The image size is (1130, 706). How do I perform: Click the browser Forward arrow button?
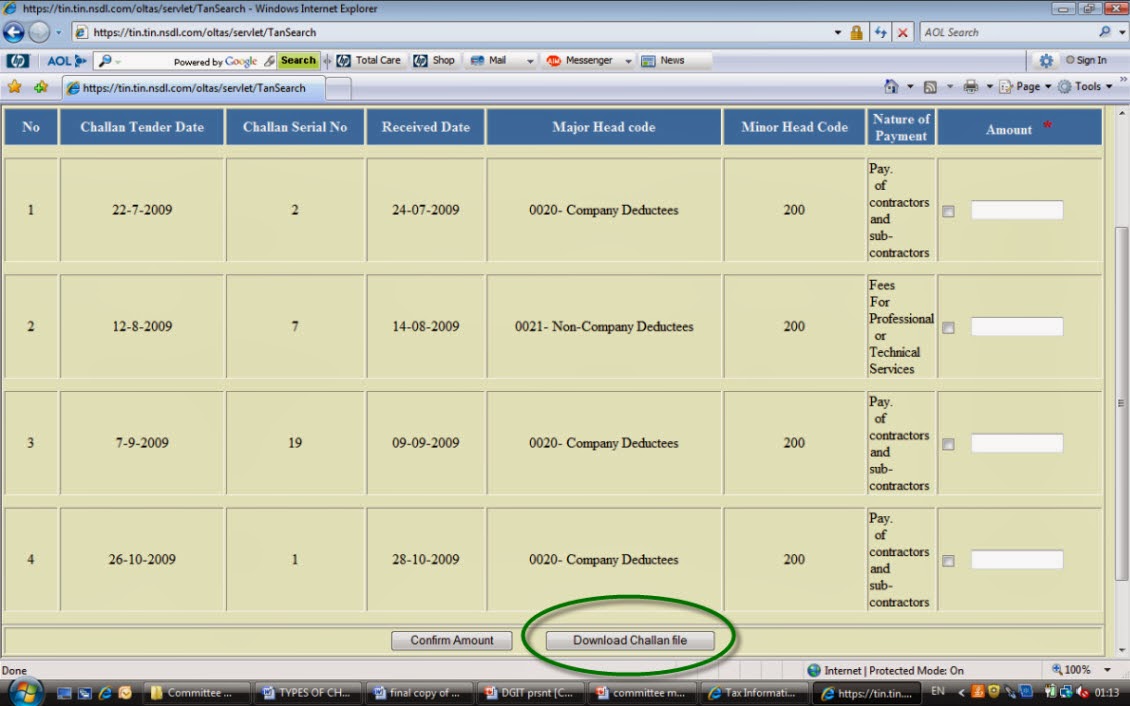pyautogui.click(x=39, y=32)
